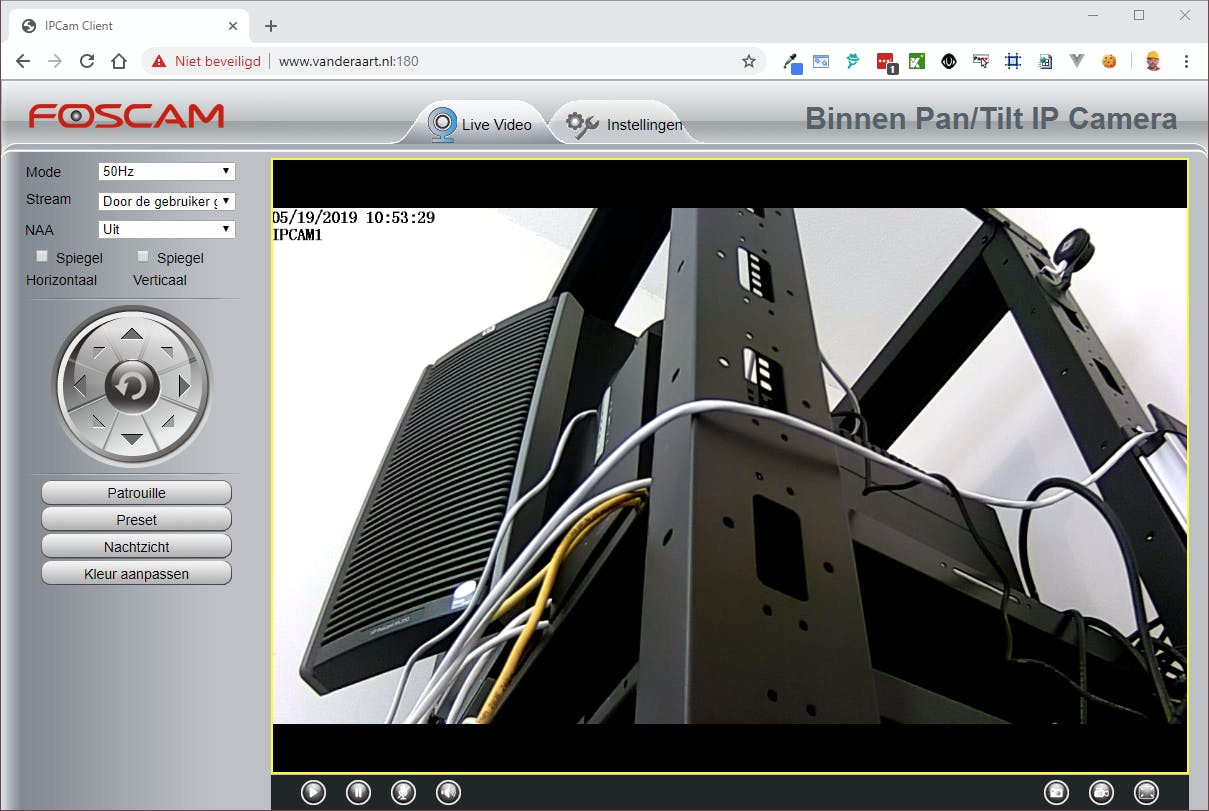
Task: Click on the live camera video feed
Action: click(x=730, y=465)
